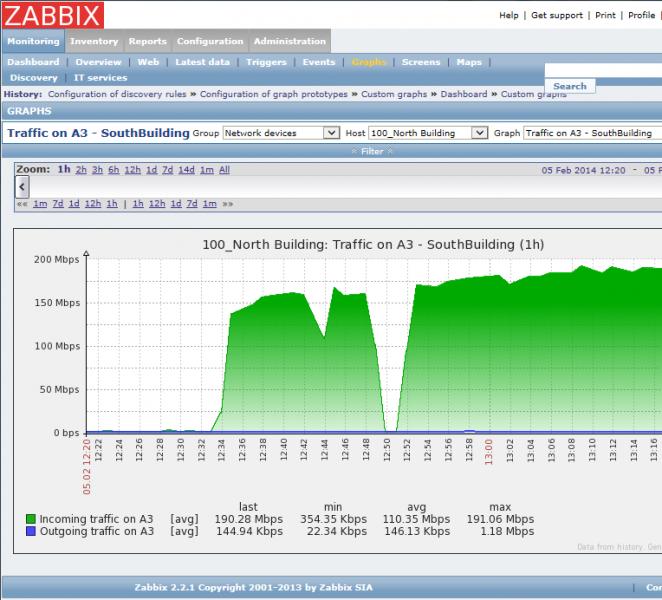
Task: Set zoom to 12h
Action: coord(132,170)
